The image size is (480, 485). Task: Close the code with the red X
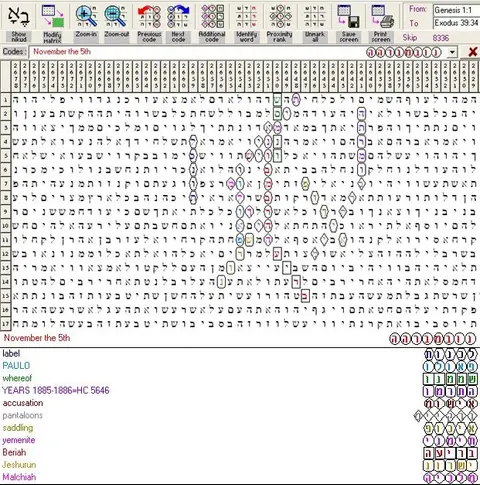[473, 52]
